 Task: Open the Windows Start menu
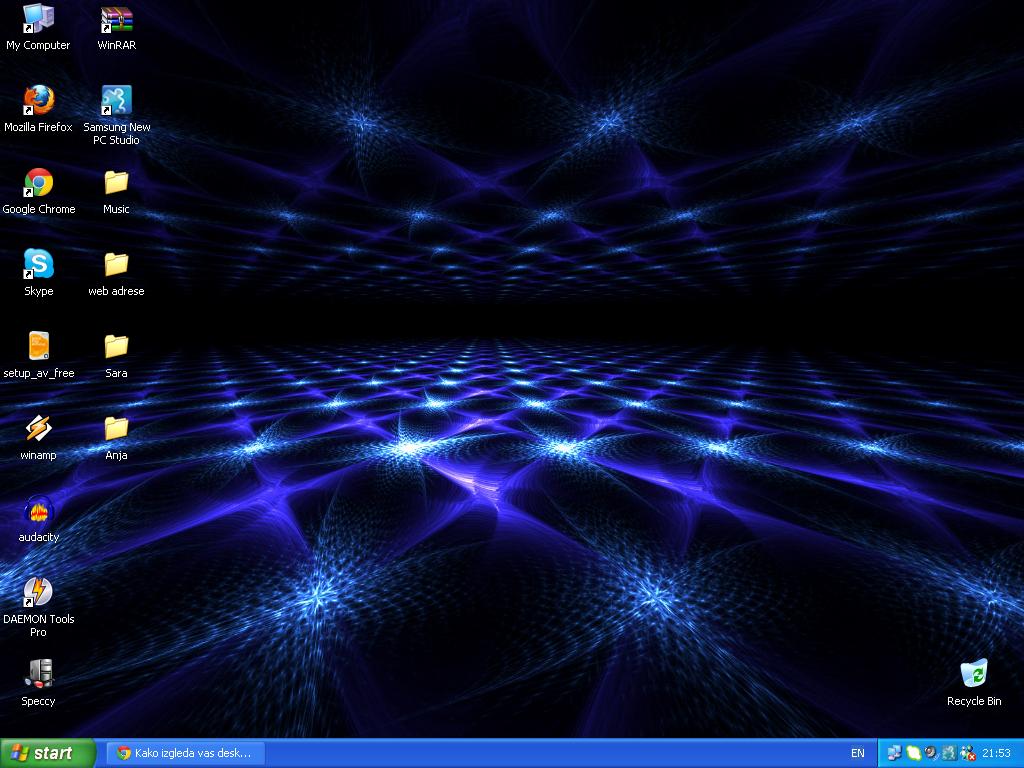(48, 753)
